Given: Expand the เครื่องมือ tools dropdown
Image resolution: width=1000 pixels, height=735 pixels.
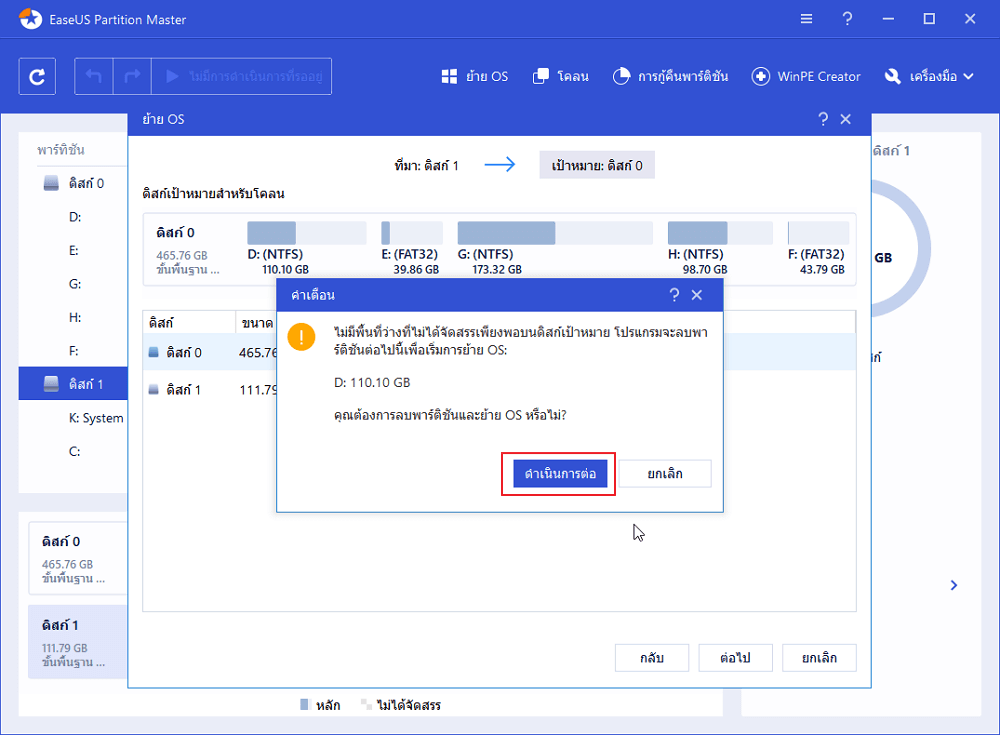Looking at the screenshot, I should [929, 77].
